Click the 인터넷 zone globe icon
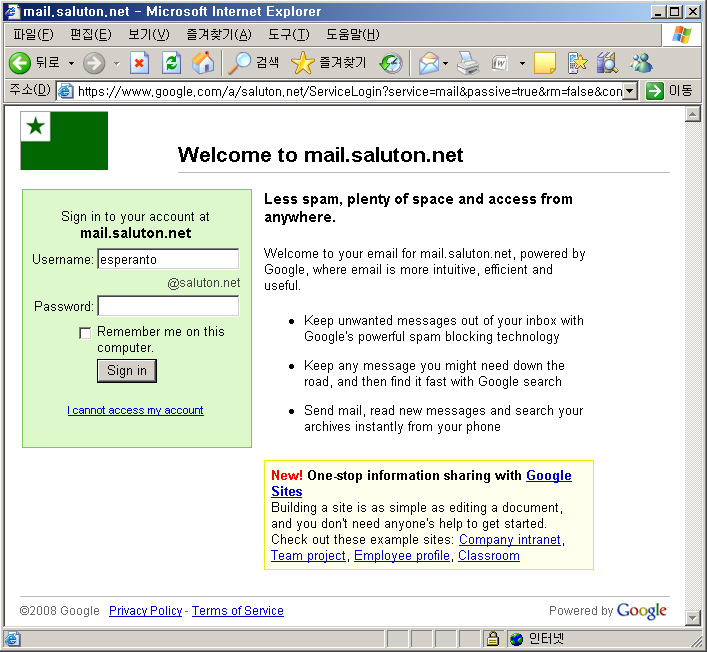The image size is (707, 652). coord(516,639)
